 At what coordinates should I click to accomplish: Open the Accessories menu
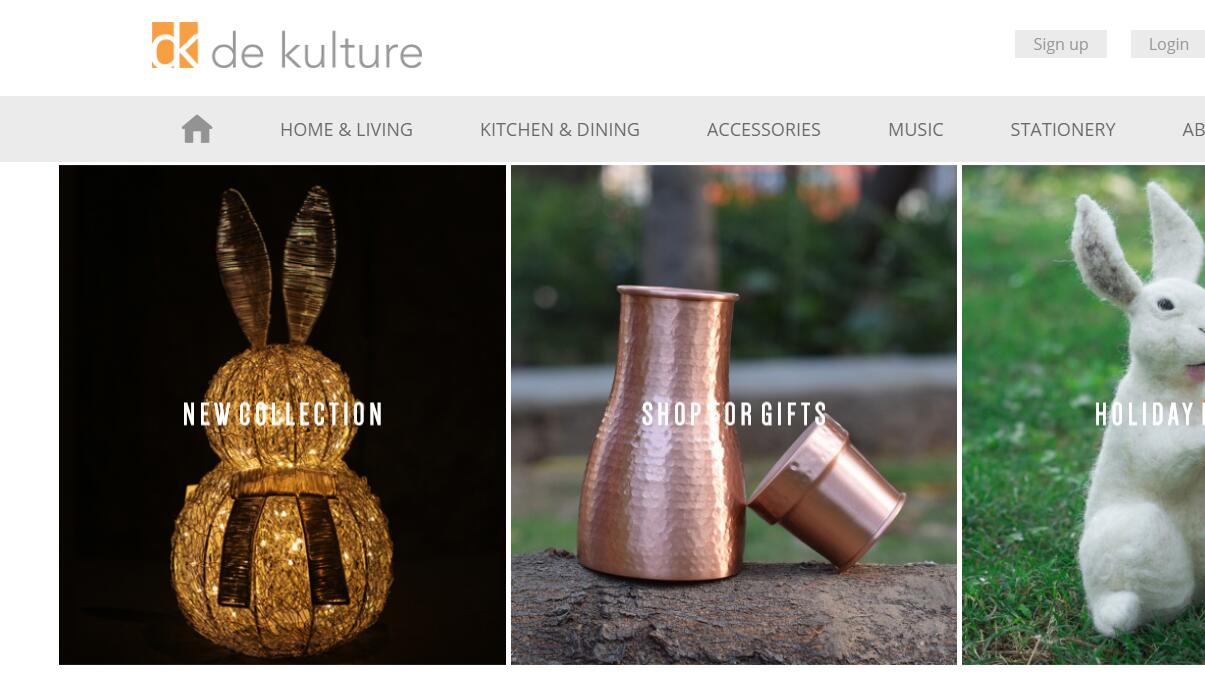coord(764,129)
